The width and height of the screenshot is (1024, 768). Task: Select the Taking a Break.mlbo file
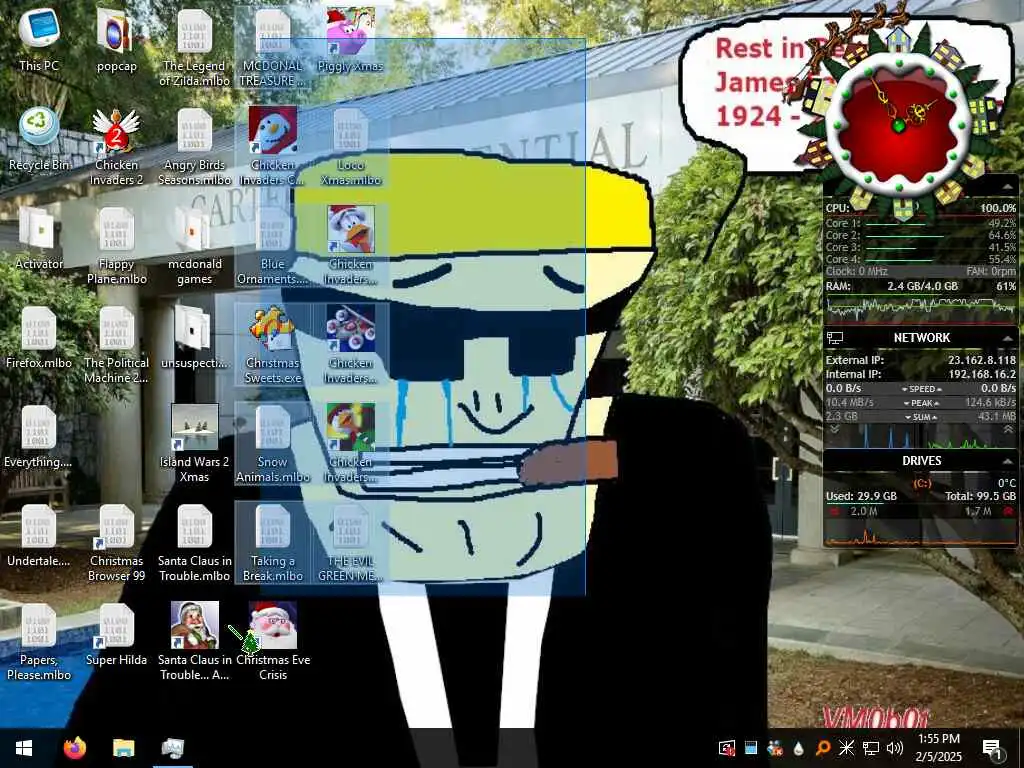tap(272, 543)
